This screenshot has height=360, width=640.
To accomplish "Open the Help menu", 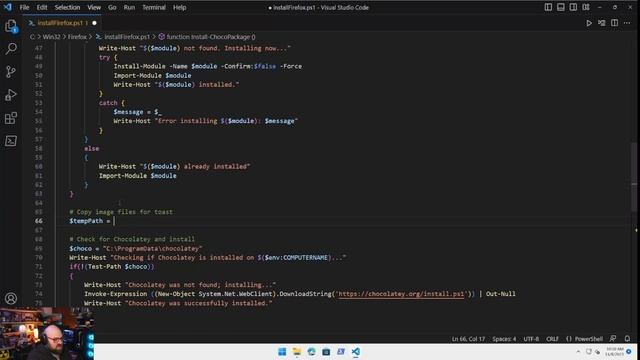I will click(x=179, y=7).
